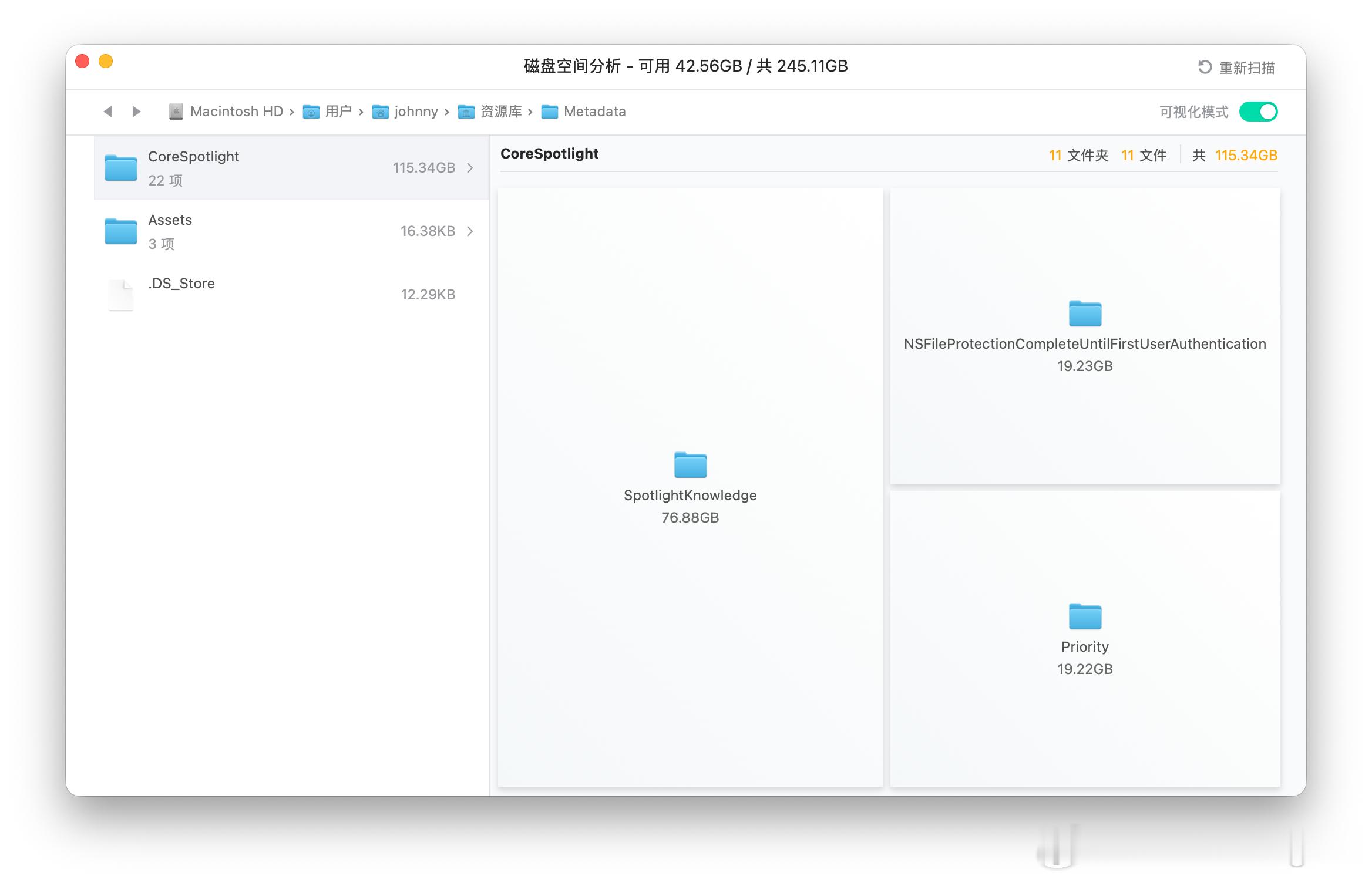
Task: Click the 11 文件夹 folder count
Action: pyautogui.click(x=1078, y=156)
